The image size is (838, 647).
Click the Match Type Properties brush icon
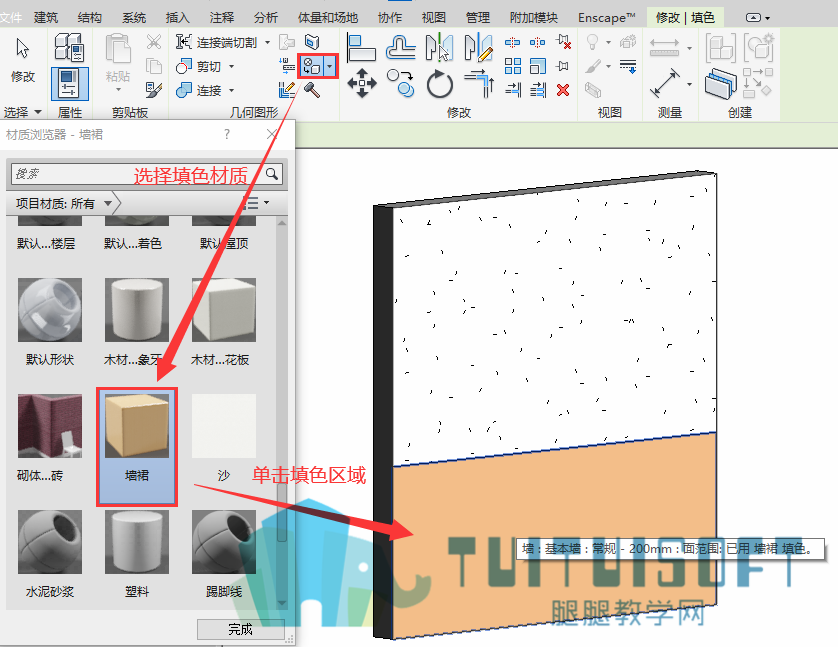[154, 90]
